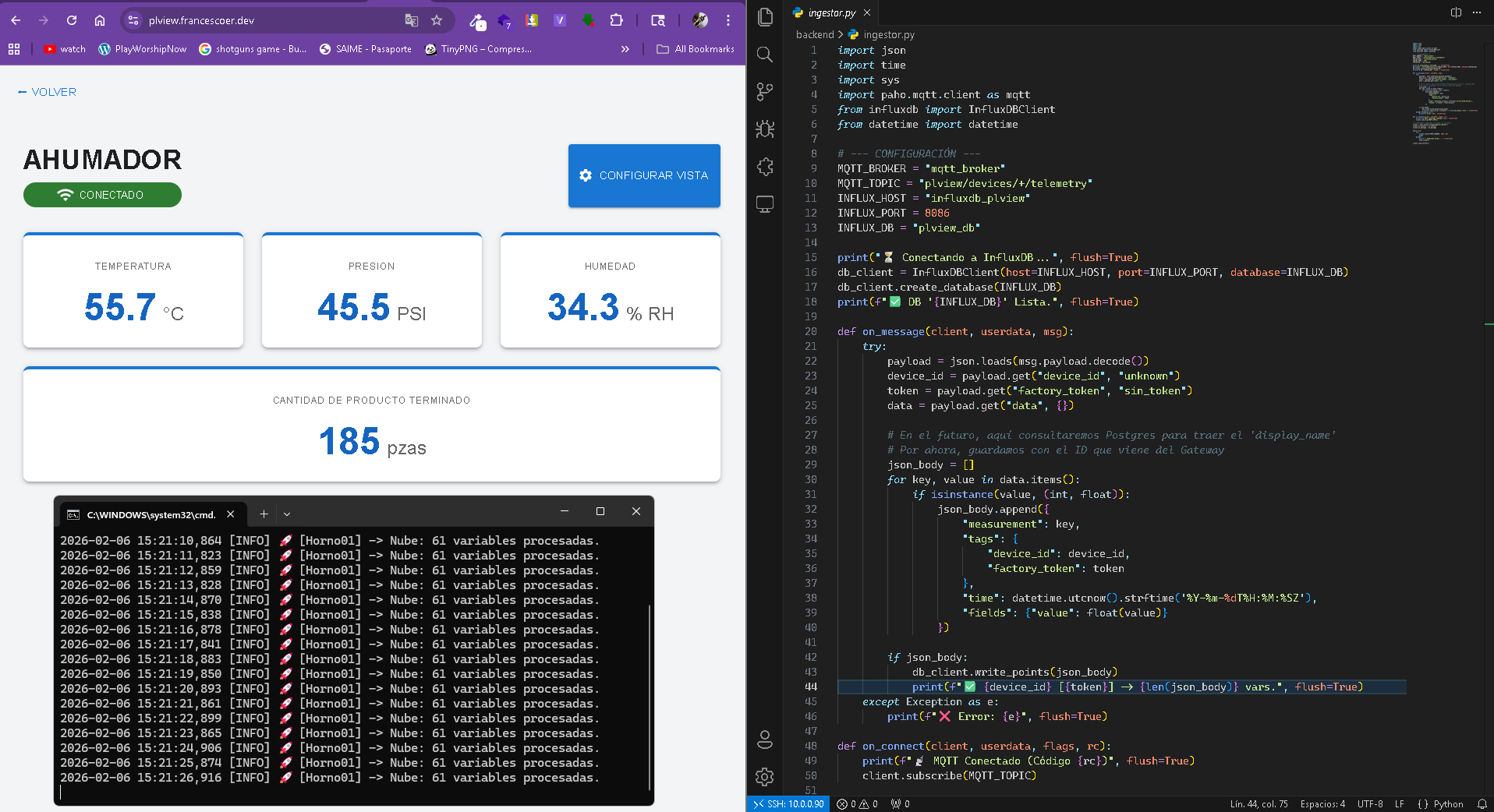Screen dimensions: 1494x812
Task: Split the editor to the right
Action: coord(1455,12)
